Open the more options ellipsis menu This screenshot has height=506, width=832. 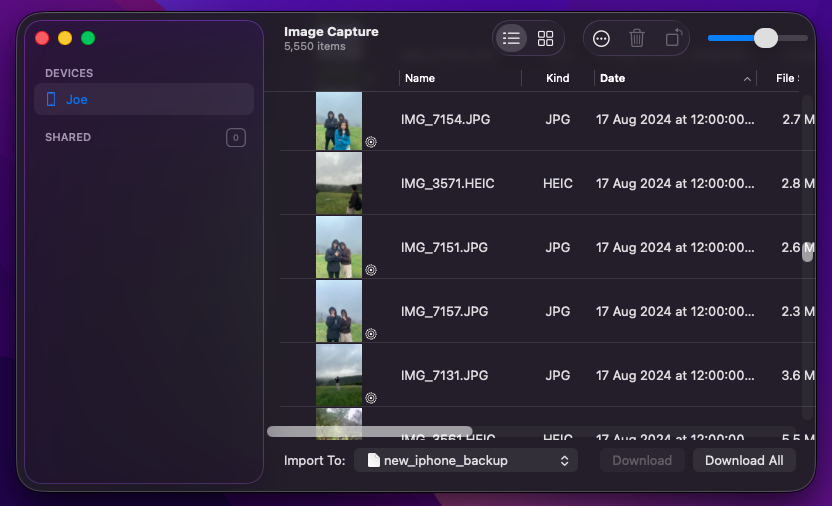pyautogui.click(x=601, y=39)
